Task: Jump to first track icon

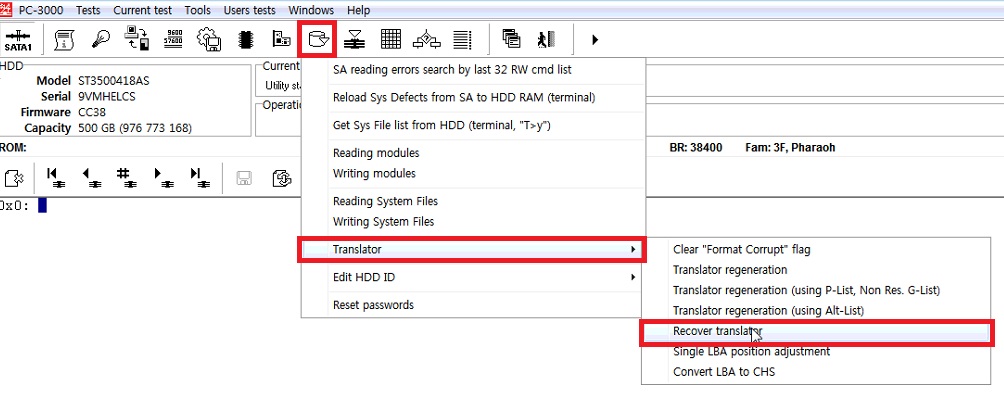Action: (56, 177)
